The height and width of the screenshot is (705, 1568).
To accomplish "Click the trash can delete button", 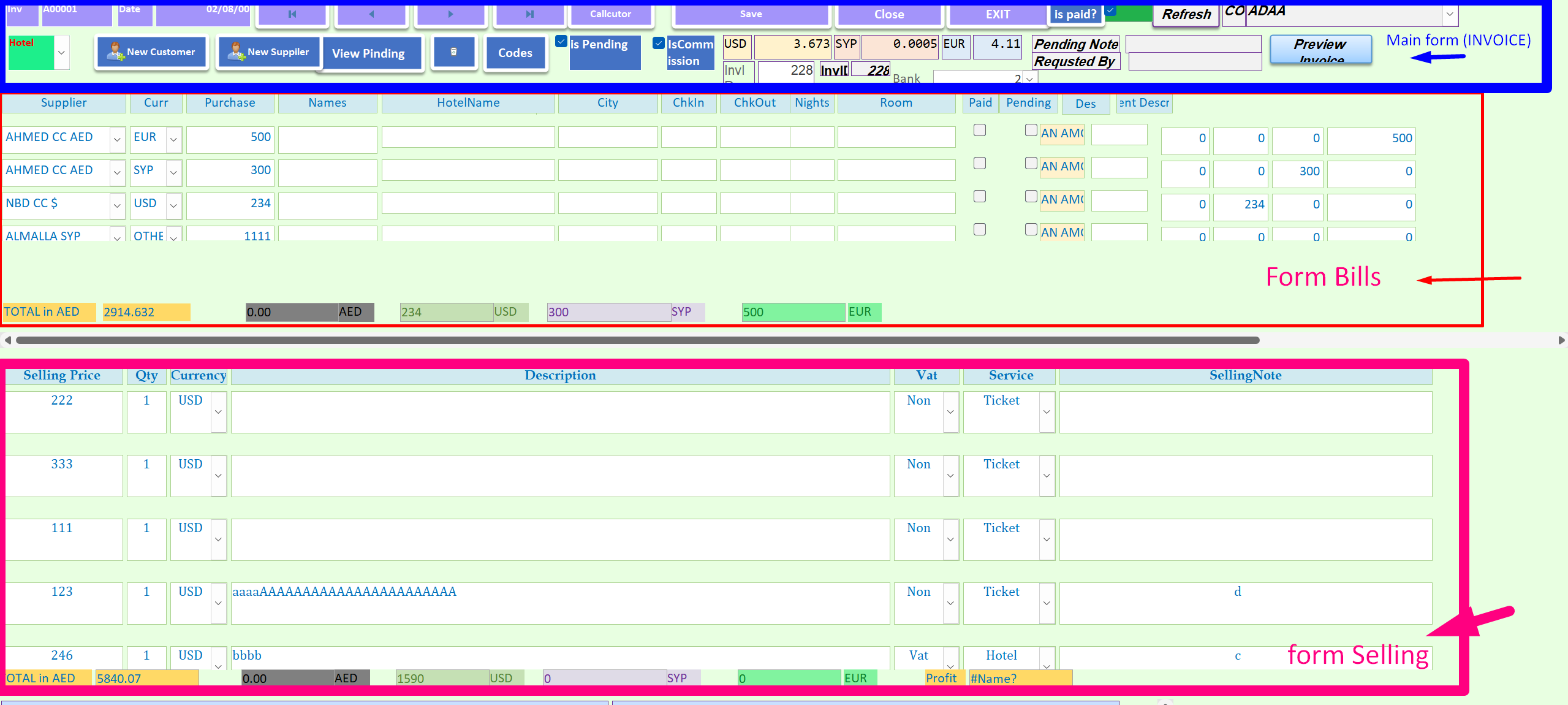I will (453, 52).
